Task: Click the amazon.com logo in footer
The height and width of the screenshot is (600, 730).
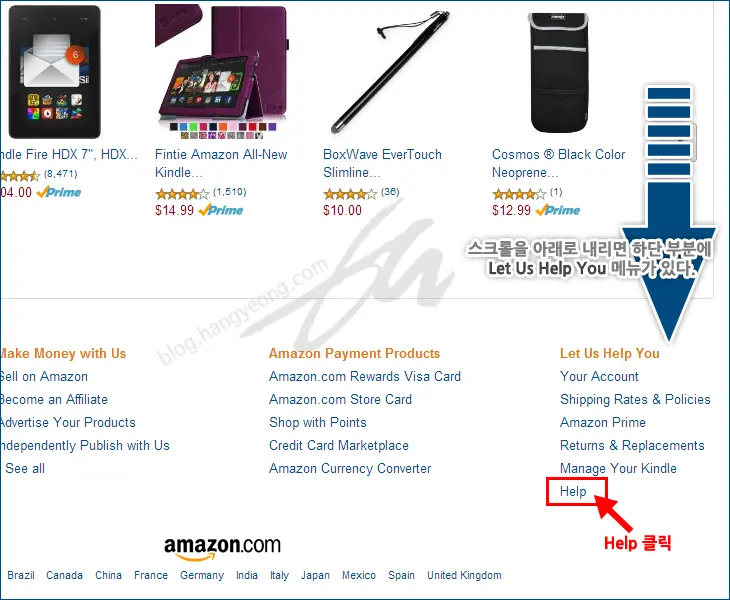Action: click(x=222, y=547)
